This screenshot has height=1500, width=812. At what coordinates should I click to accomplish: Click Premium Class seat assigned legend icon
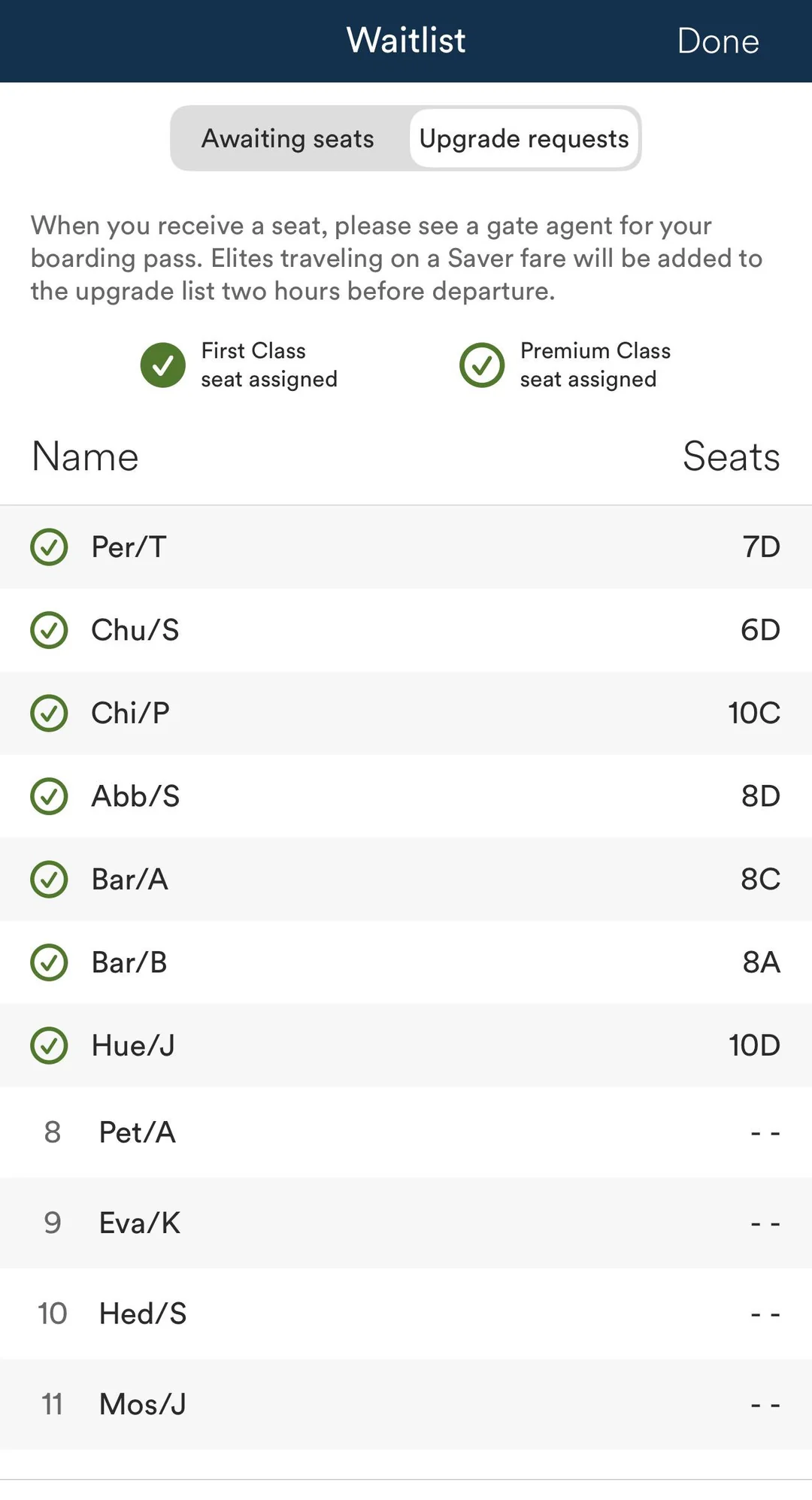(482, 365)
